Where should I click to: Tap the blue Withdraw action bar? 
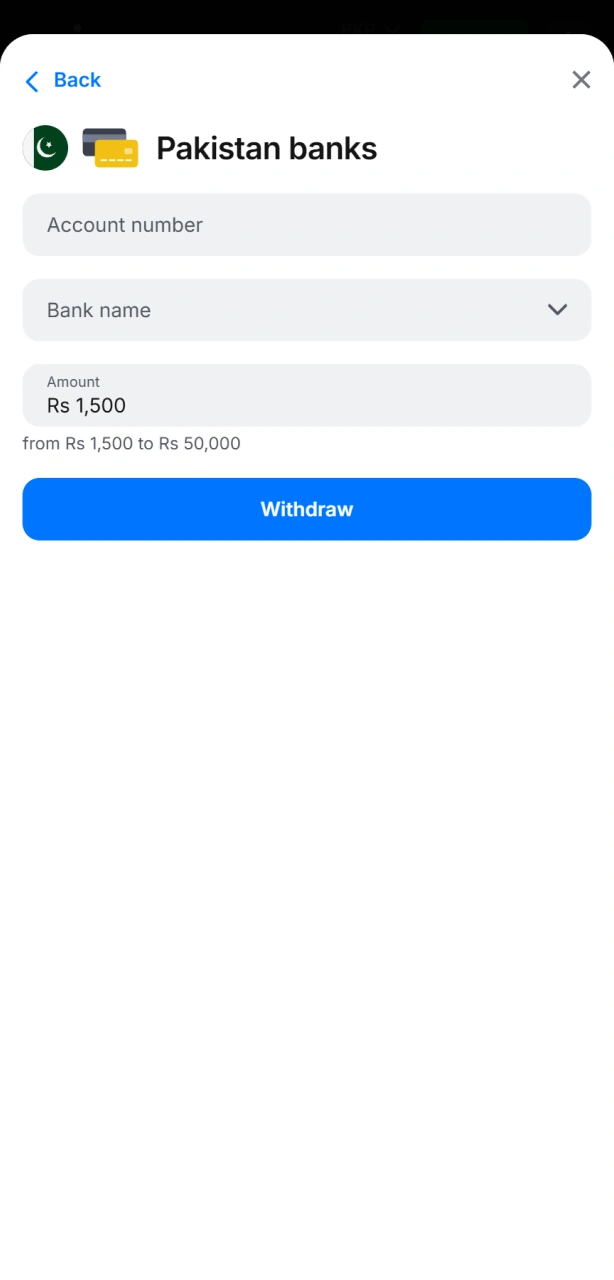coord(307,509)
